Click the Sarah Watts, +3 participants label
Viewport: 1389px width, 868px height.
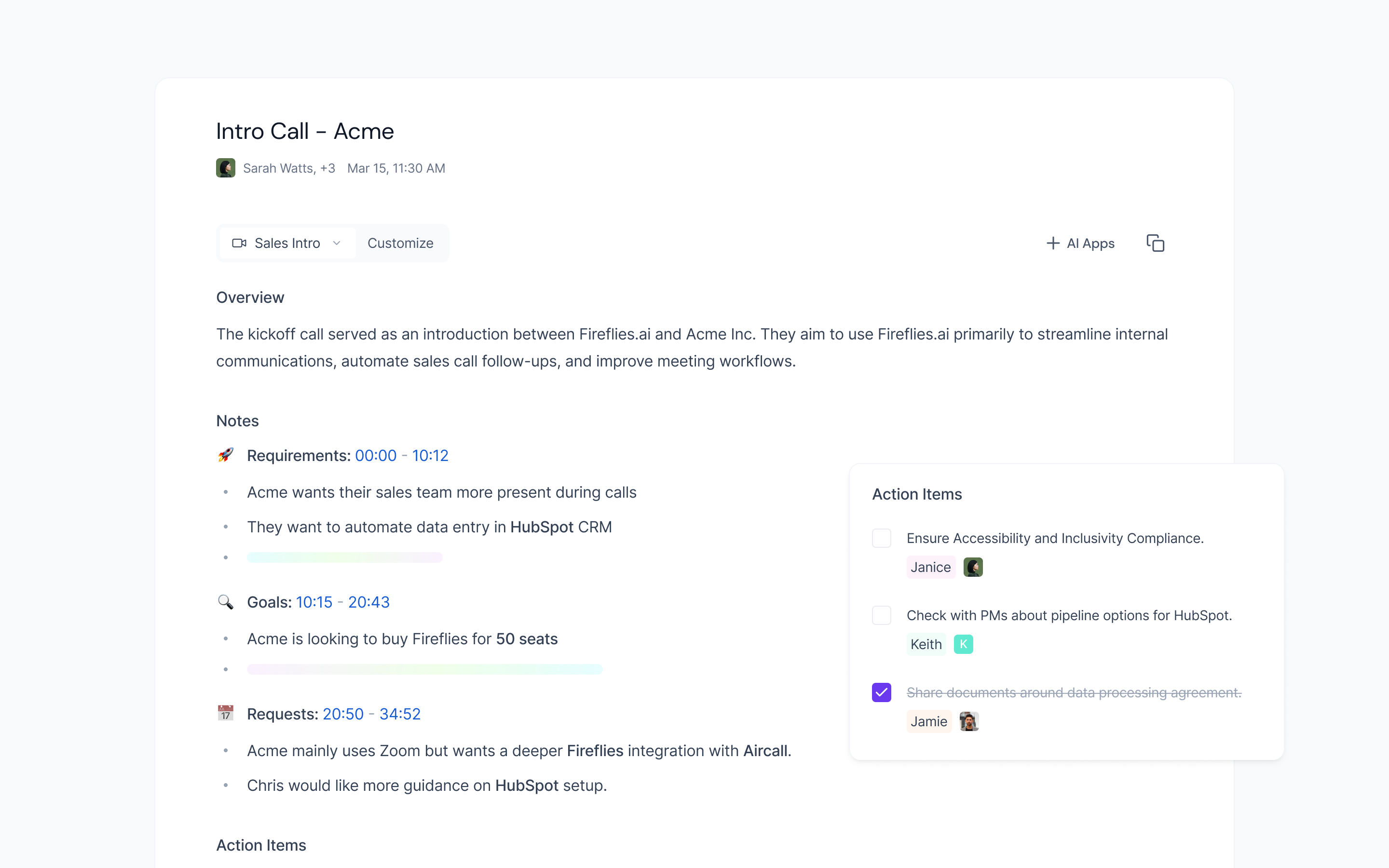click(x=289, y=168)
